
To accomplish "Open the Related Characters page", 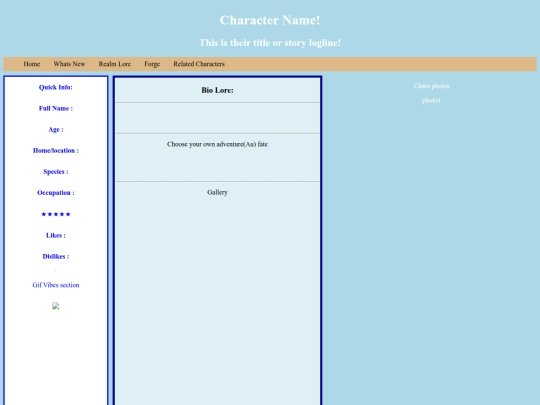I will pos(199,64).
